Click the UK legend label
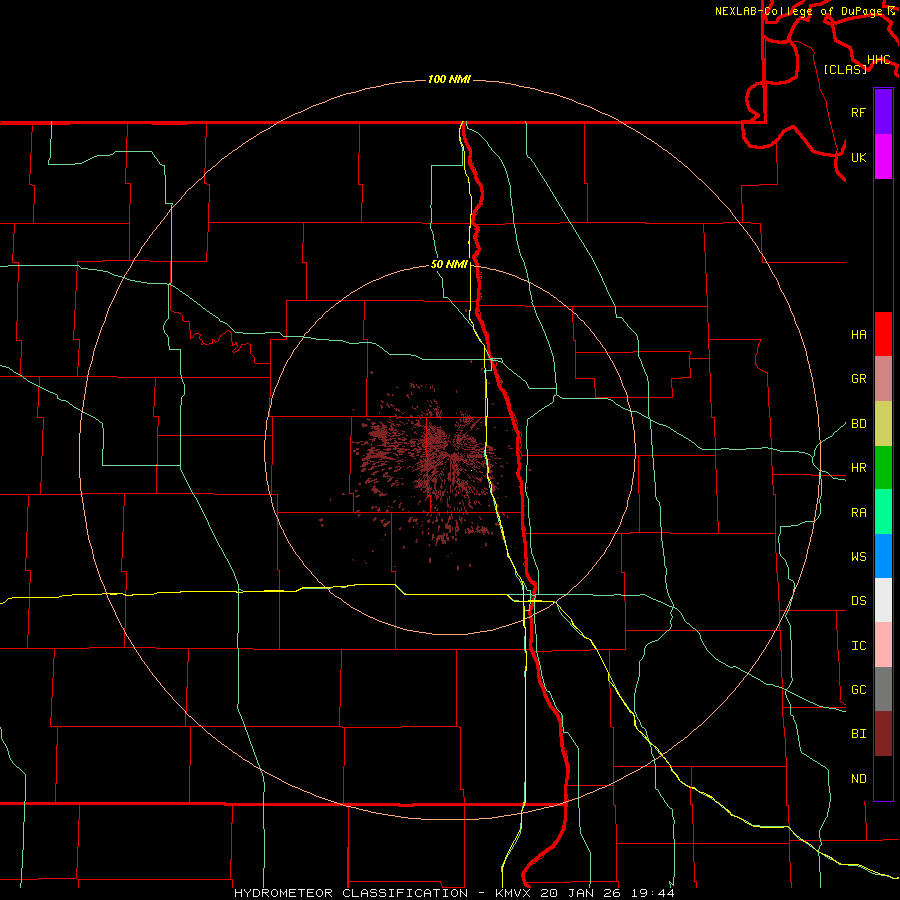Screen dimensions: 900x900 [858, 157]
